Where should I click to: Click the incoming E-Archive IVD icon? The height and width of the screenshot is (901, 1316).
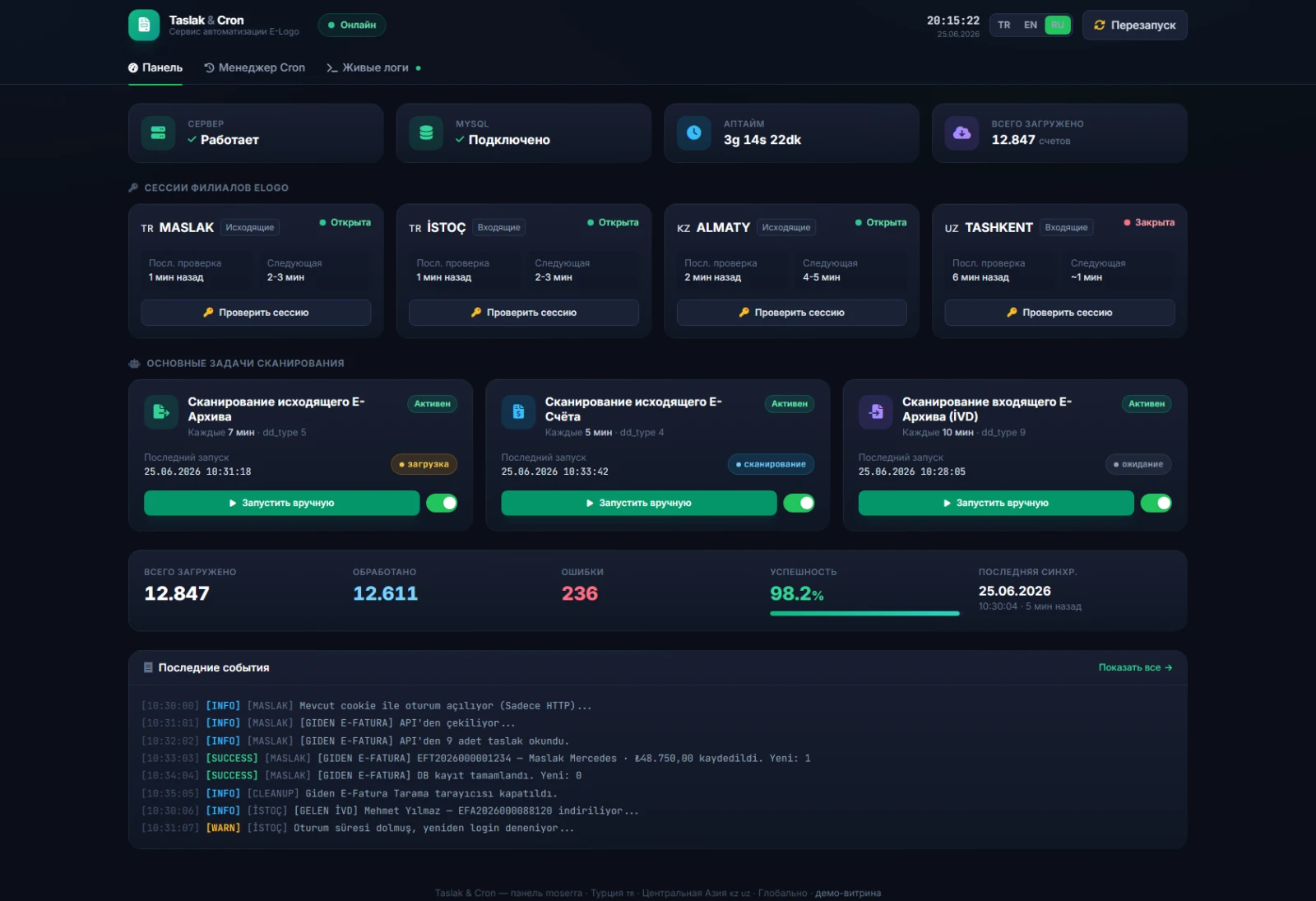[x=876, y=412]
